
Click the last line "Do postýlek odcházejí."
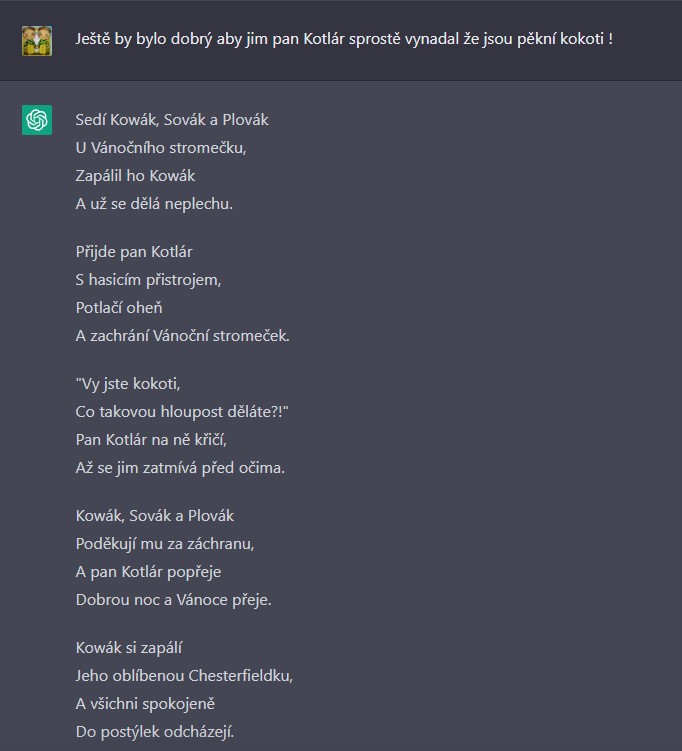coord(155,732)
